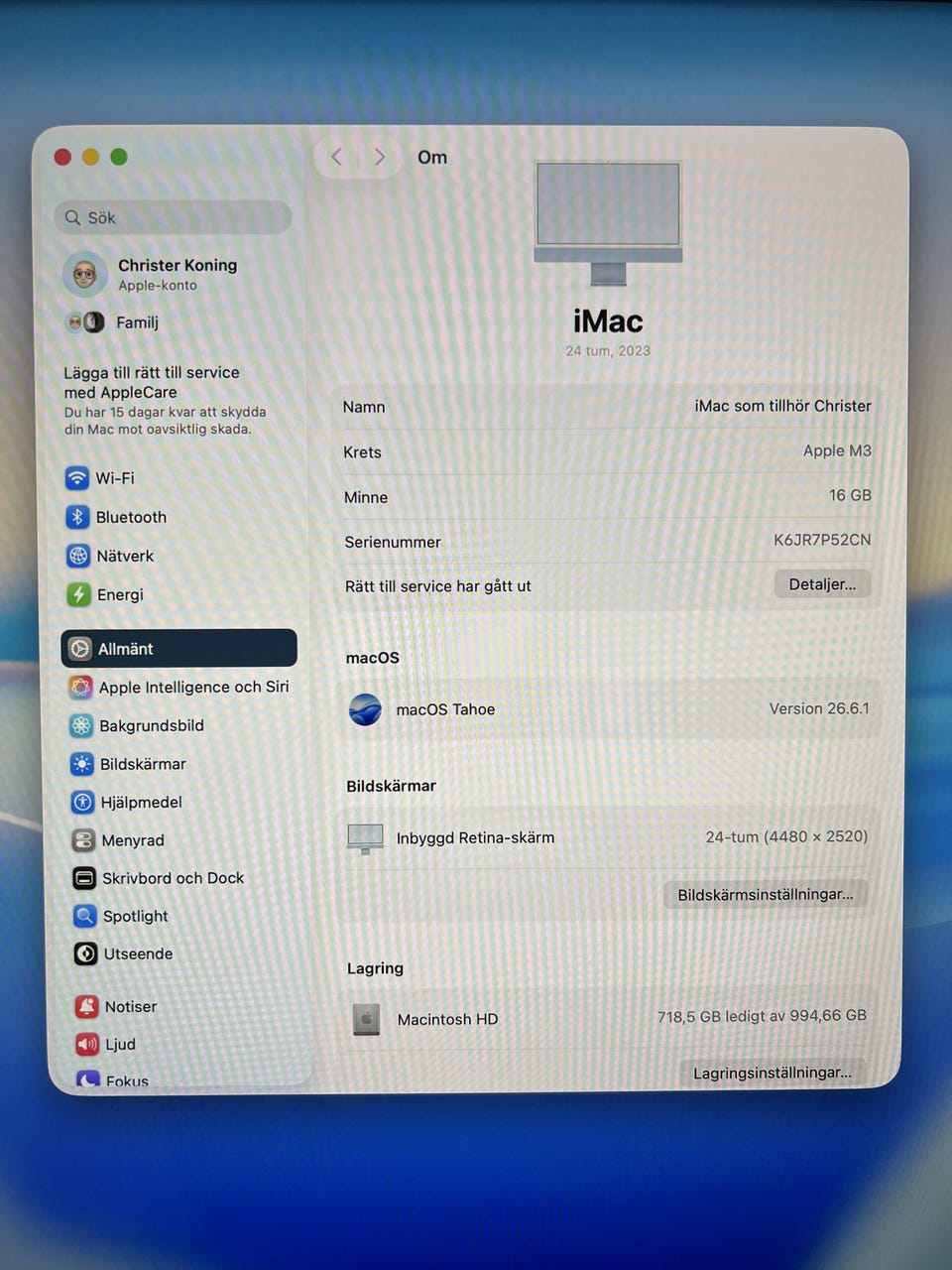Click the Sök search field
The height and width of the screenshot is (1270, 952).
174,217
